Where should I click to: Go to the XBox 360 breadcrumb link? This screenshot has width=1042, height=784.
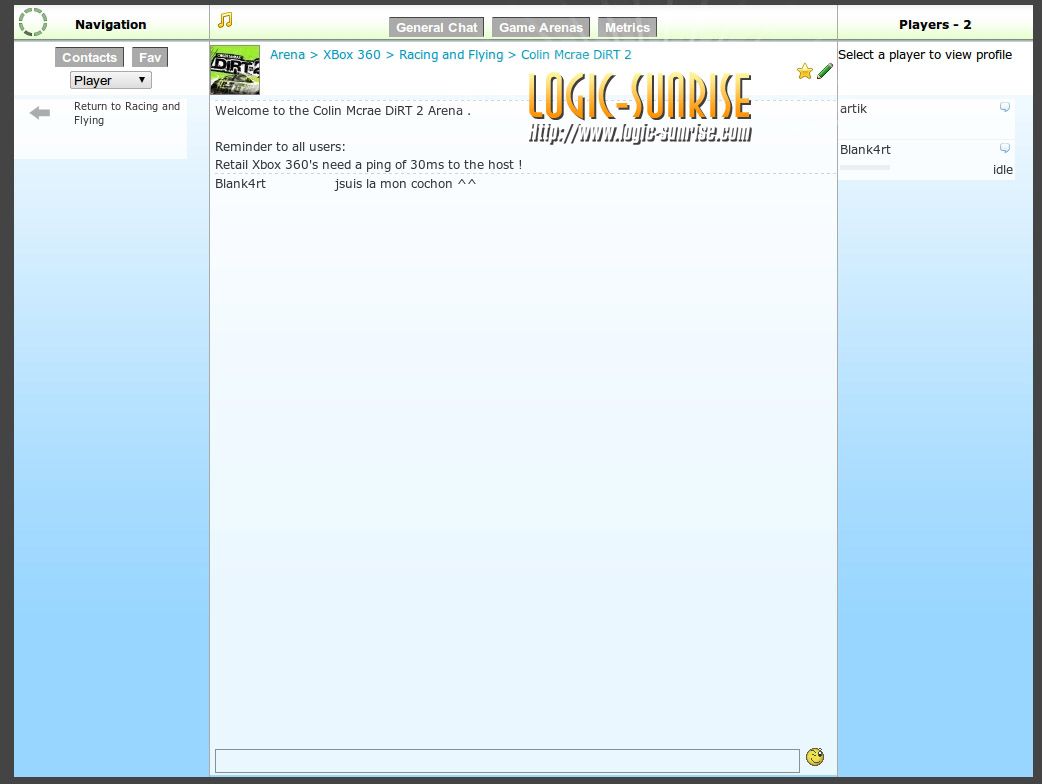tap(352, 54)
